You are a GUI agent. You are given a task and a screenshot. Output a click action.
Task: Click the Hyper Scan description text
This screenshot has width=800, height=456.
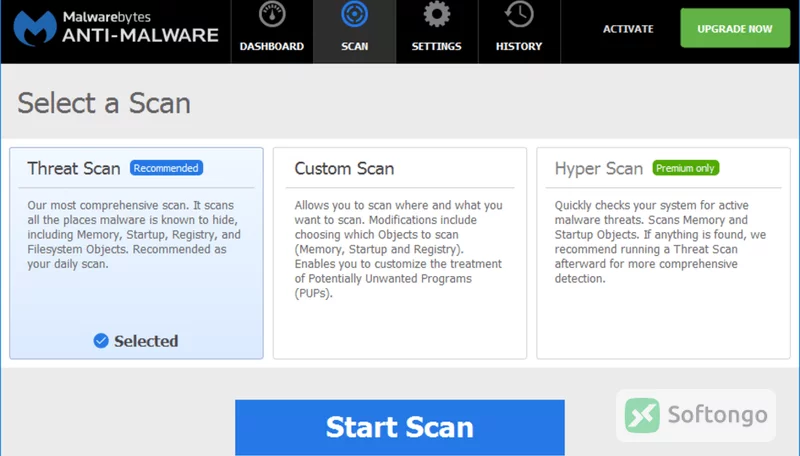[x=660, y=242]
